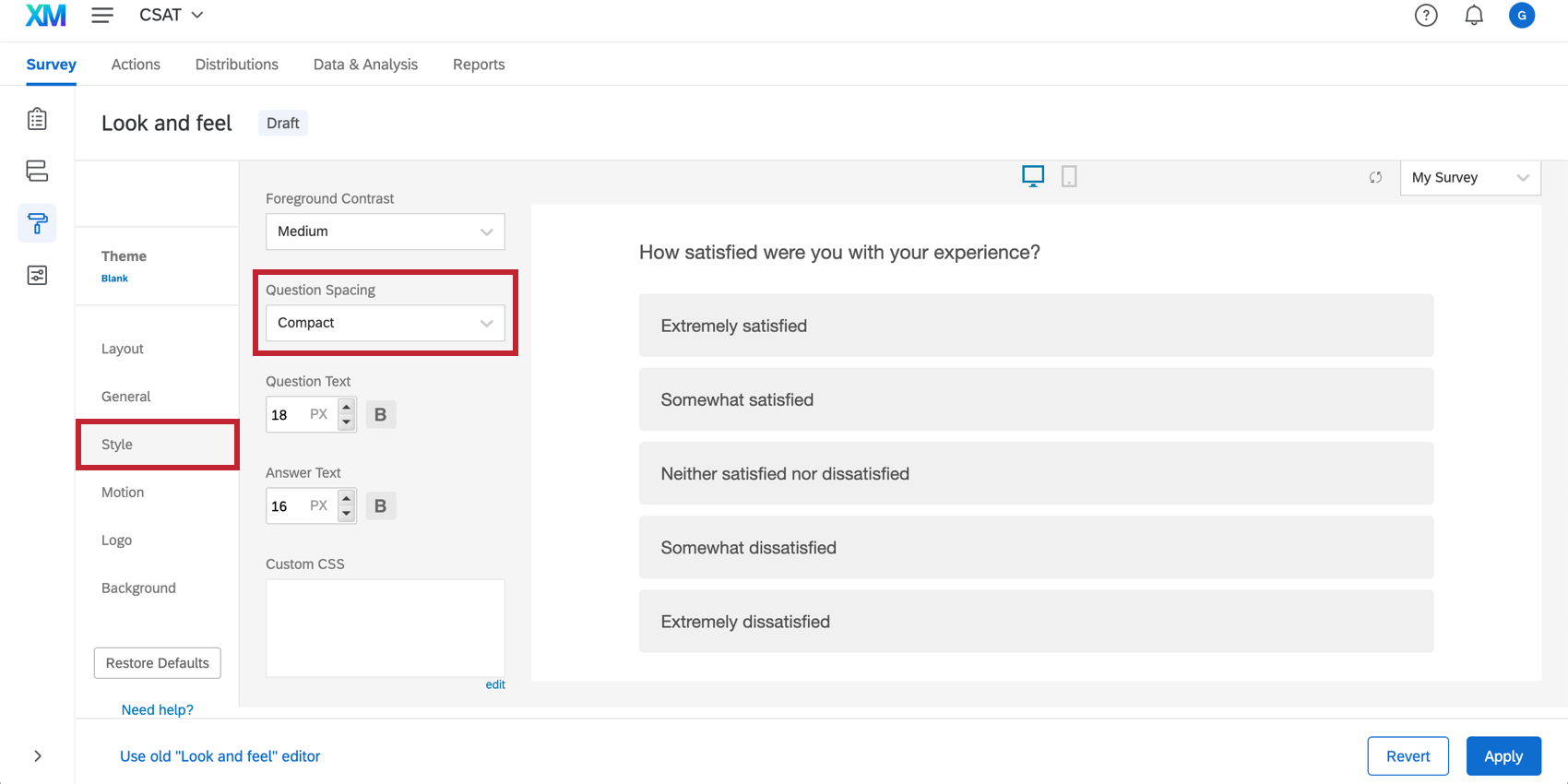Toggle bold for Answer Text
This screenshot has width=1568, height=784.
click(380, 506)
